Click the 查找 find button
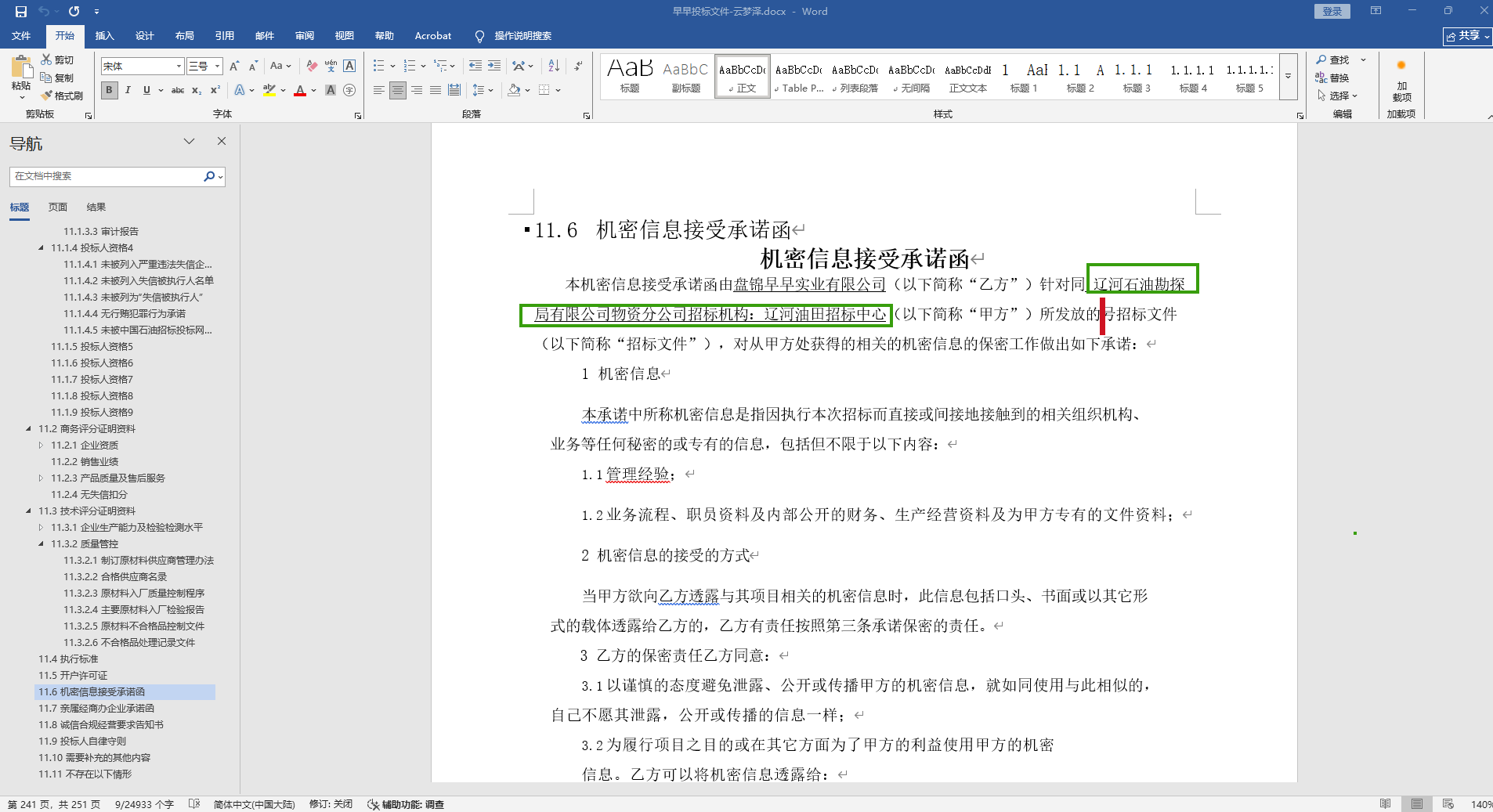This screenshot has height=812, width=1493. 1333,60
